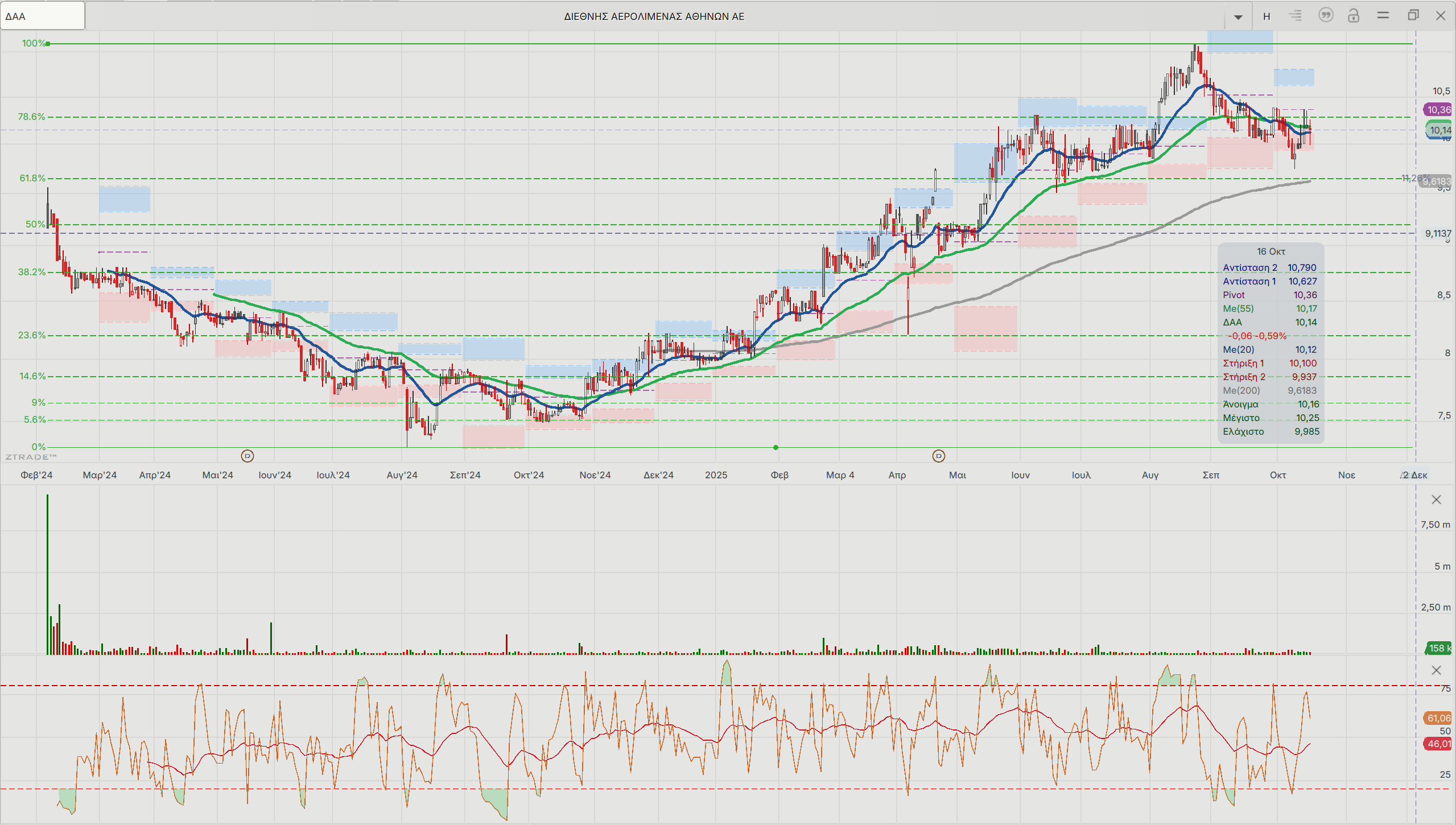Click the first D dividend marker near Μαι'24

(247, 456)
